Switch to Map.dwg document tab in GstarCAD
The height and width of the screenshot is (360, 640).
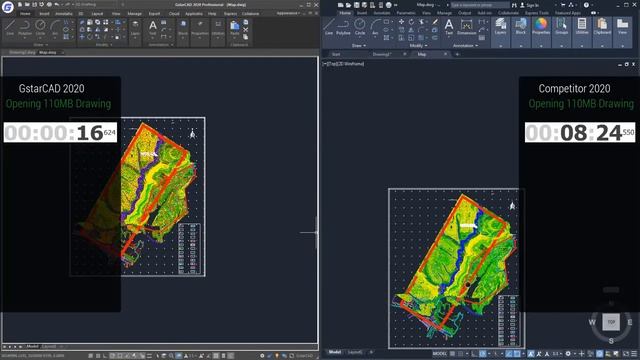point(48,52)
